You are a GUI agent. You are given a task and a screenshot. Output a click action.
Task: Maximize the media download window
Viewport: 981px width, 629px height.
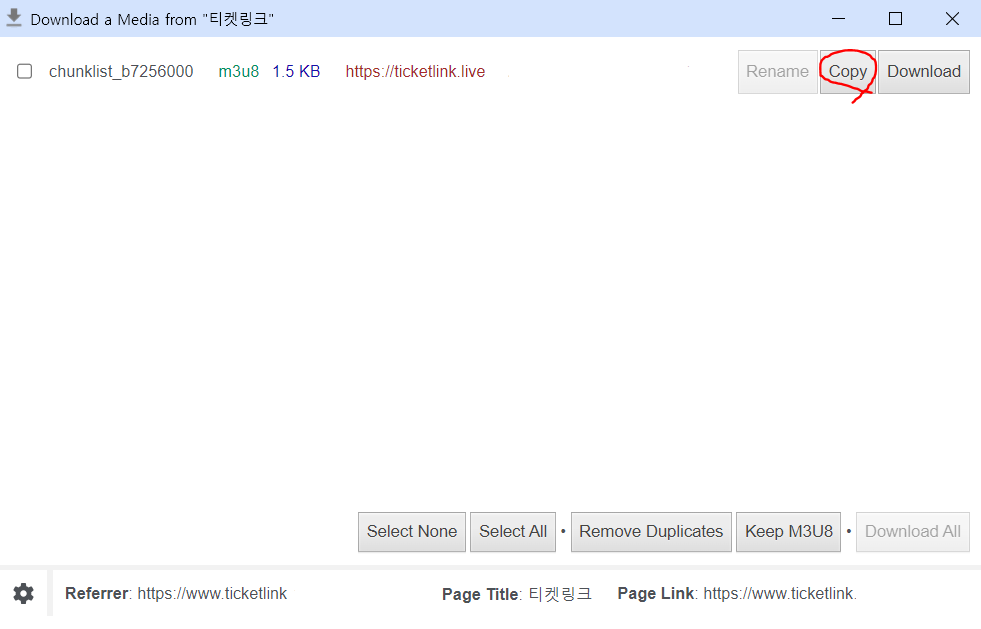click(x=895, y=19)
